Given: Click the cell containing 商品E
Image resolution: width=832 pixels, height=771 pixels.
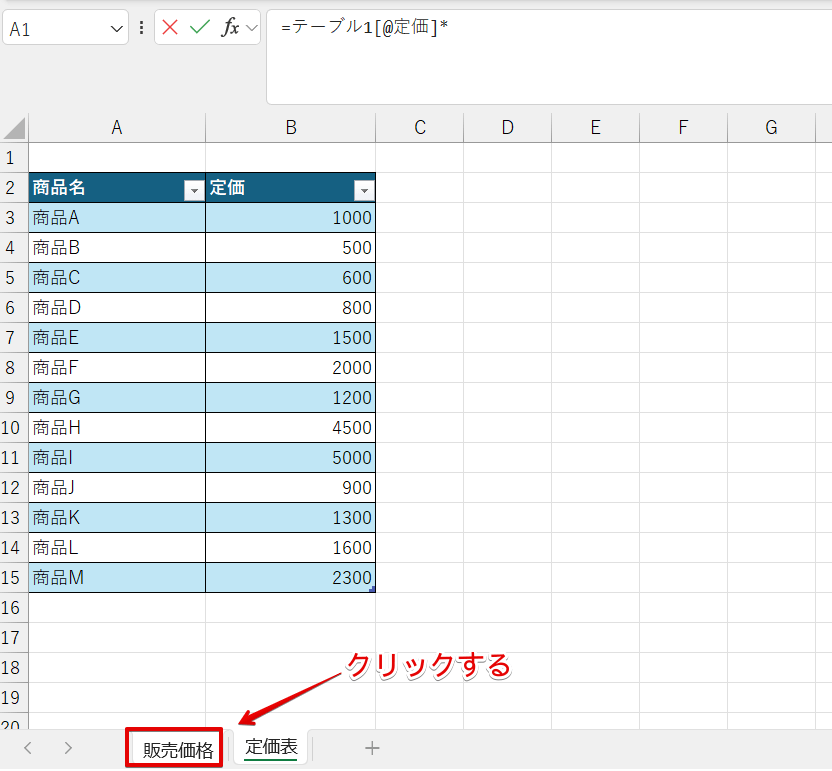Looking at the screenshot, I should (x=117, y=338).
